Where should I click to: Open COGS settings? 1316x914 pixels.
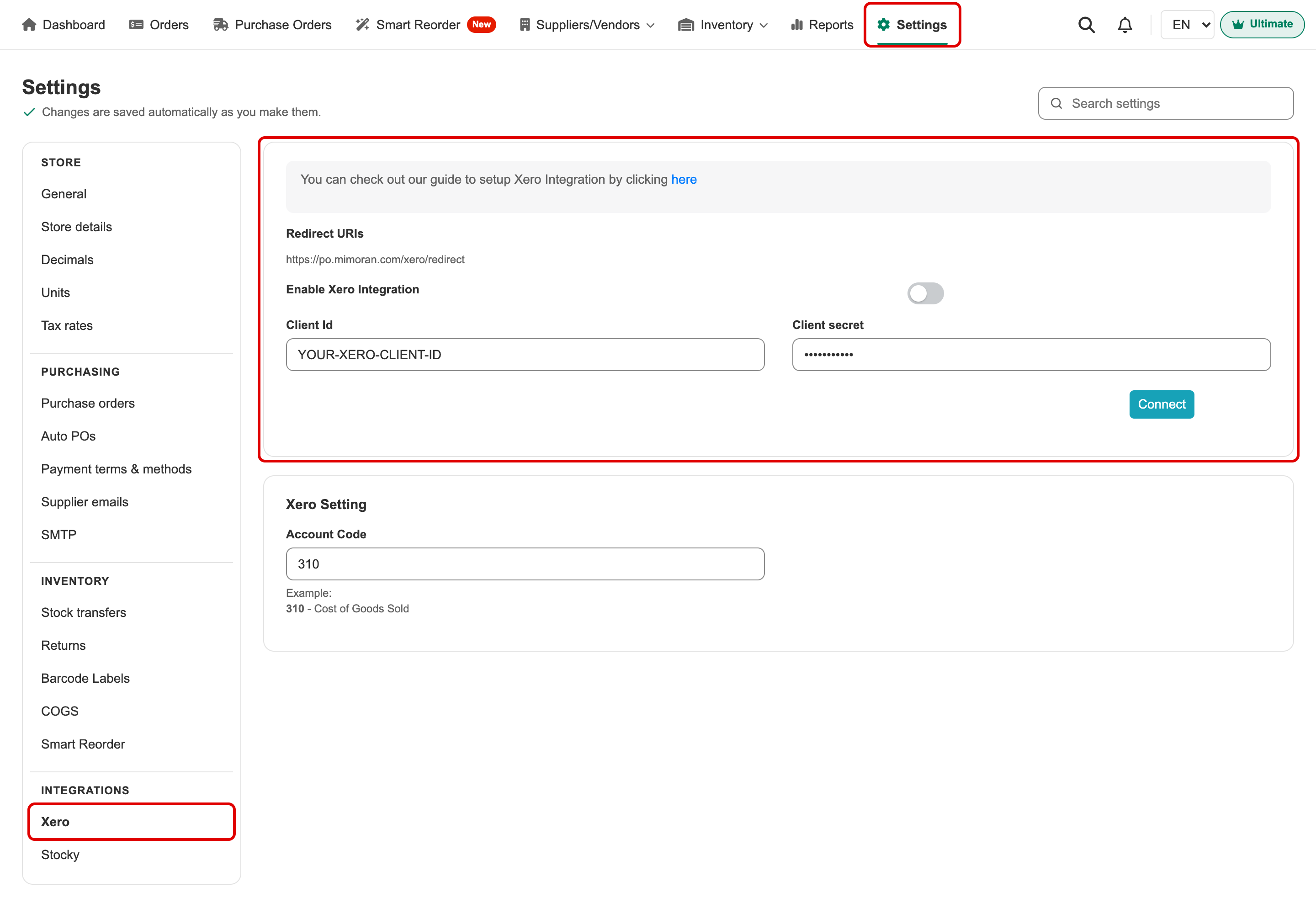point(59,711)
